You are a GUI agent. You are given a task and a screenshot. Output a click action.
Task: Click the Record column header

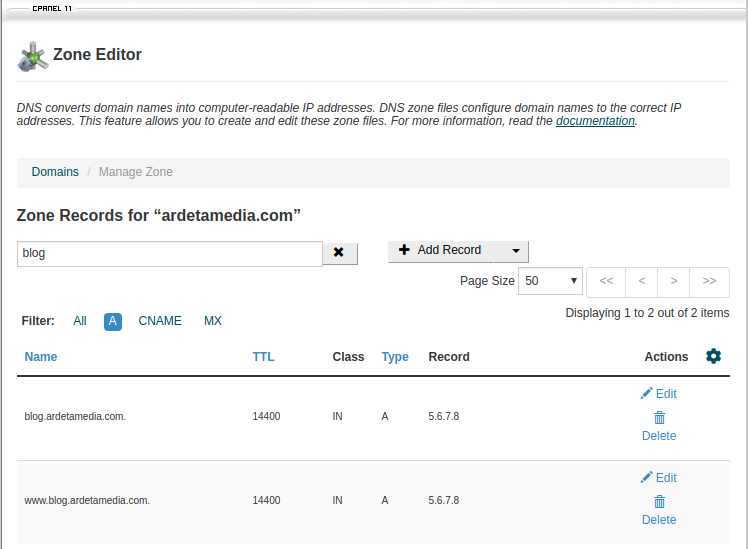pyautogui.click(x=449, y=357)
